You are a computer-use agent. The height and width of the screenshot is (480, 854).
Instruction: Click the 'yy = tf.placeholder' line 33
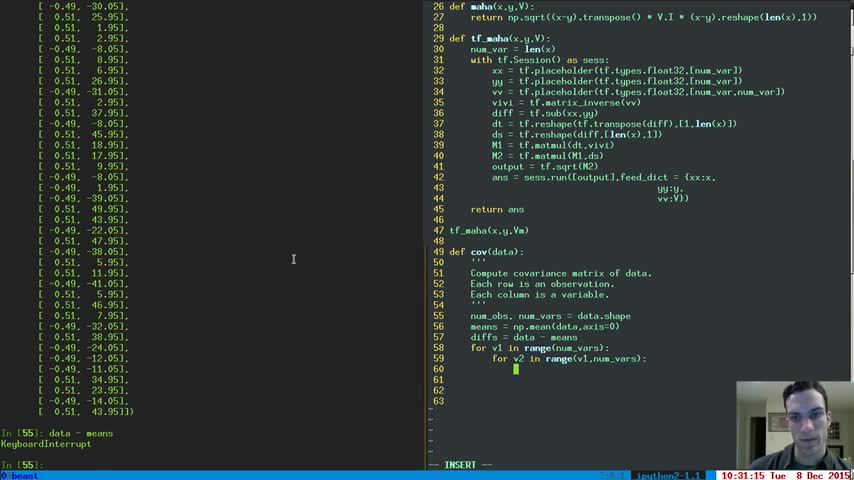coord(617,81)
